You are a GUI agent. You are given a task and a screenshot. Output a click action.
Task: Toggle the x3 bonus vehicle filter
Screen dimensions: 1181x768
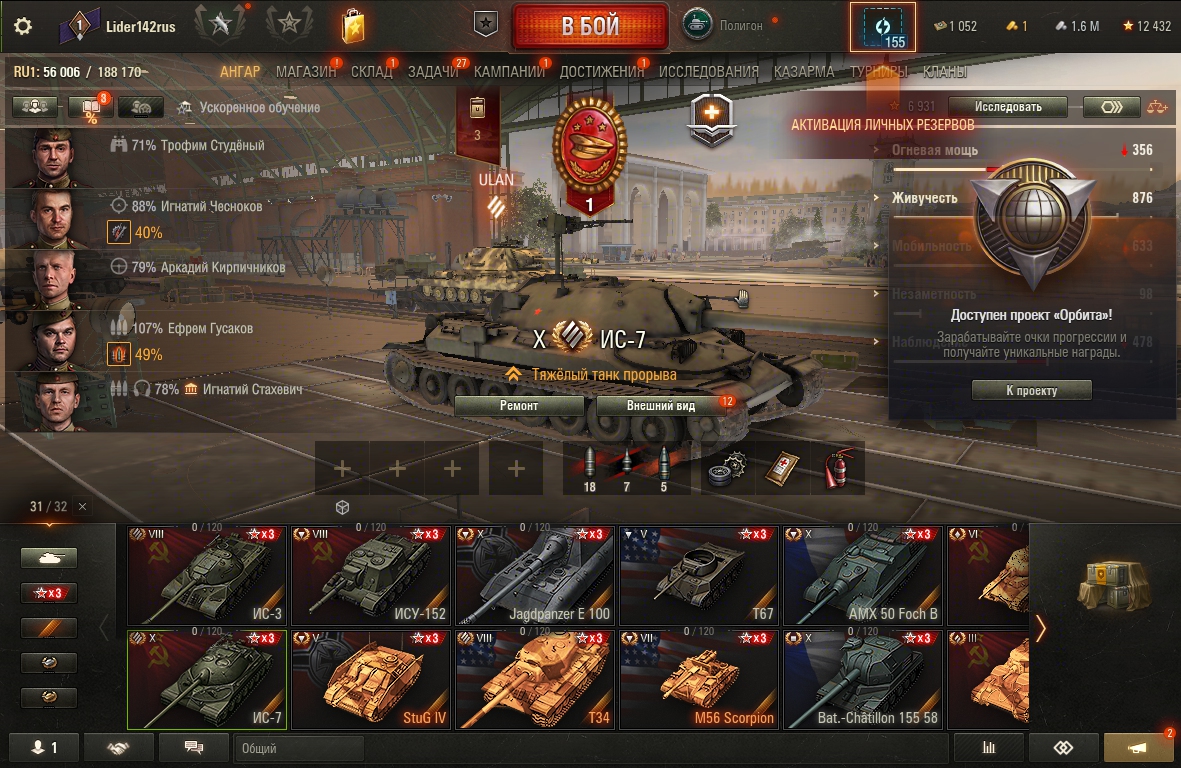click(x=49, y=593)
